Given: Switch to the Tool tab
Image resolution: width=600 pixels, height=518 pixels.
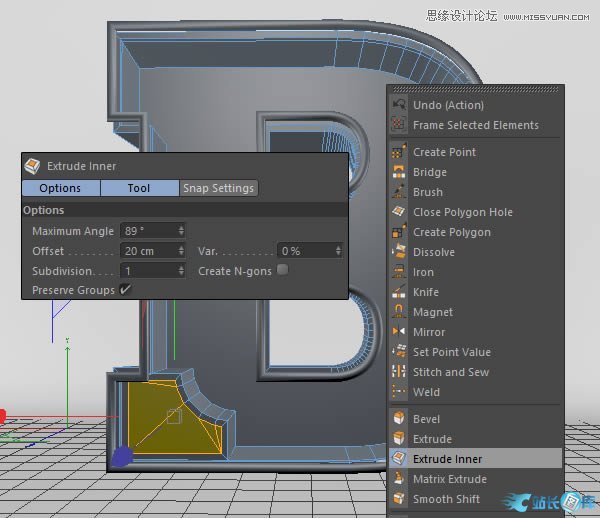Looking at the screenshot, I should pyautogui.click(x=139, y=188).
